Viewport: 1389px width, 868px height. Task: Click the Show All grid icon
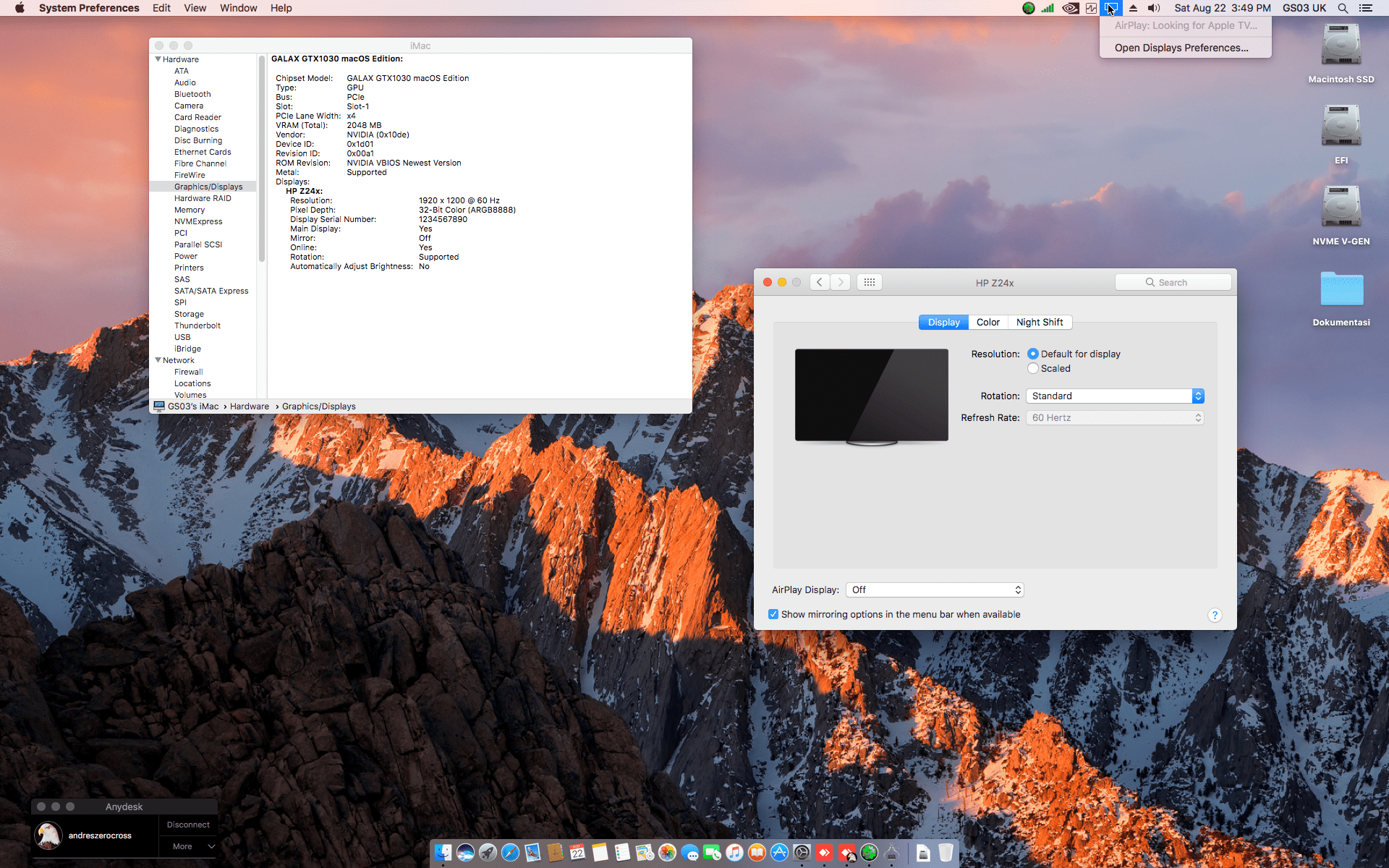tap(869, 283)
